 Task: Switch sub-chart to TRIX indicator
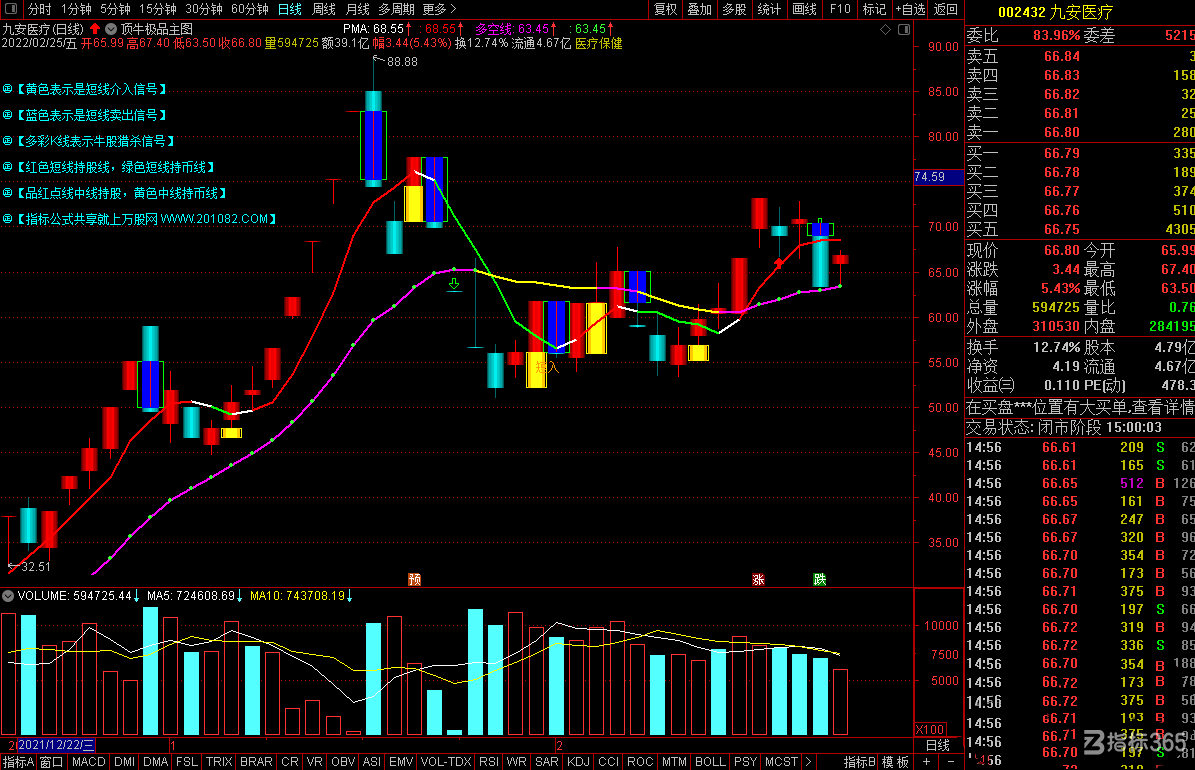pyautogui.click(x=219, y=762)
